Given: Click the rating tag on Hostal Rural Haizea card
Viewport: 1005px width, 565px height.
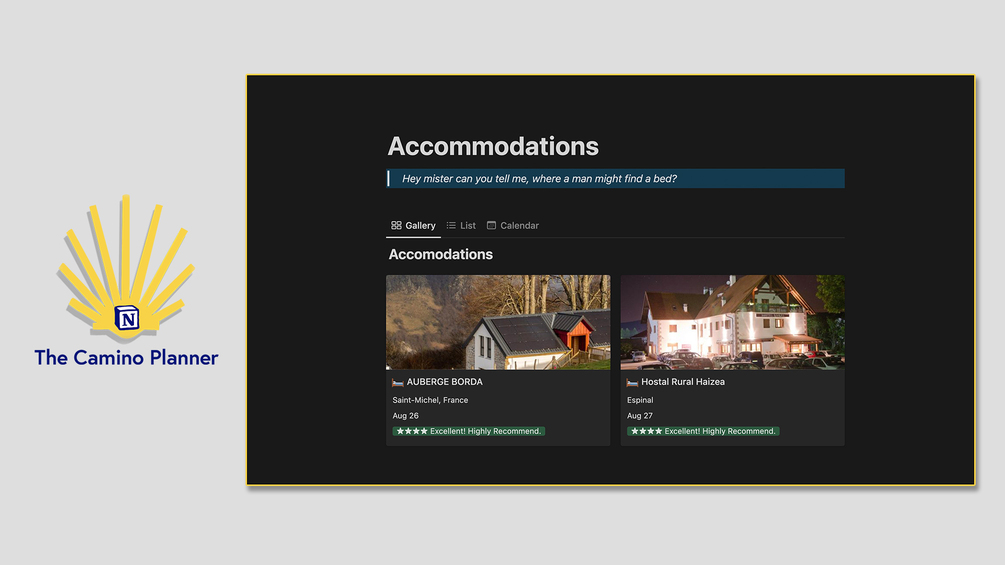Looking at the screenshot, I should pyautogui.click(x=703, y=431).
